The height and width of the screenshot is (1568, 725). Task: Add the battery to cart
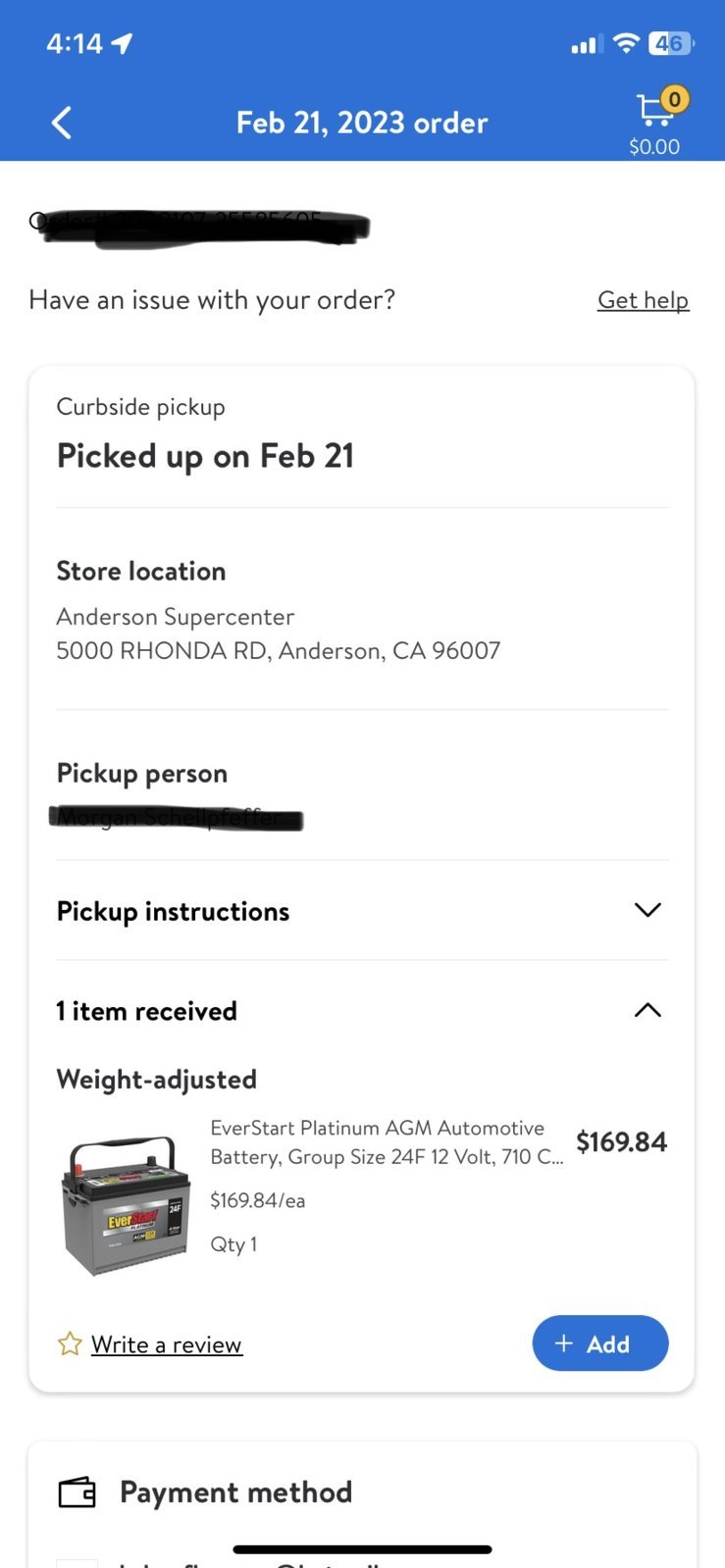coord(600,1343)
